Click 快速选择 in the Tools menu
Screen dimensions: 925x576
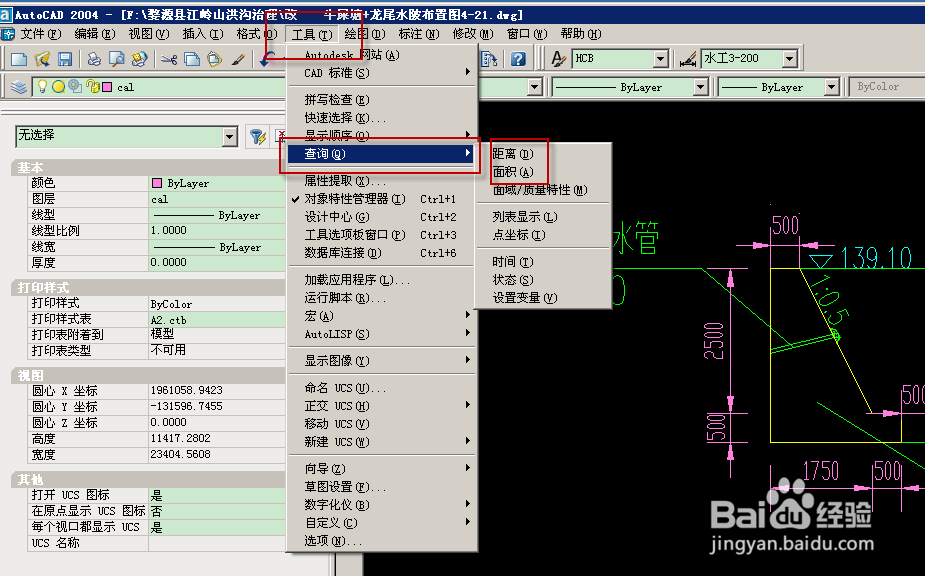click(345, 118)
